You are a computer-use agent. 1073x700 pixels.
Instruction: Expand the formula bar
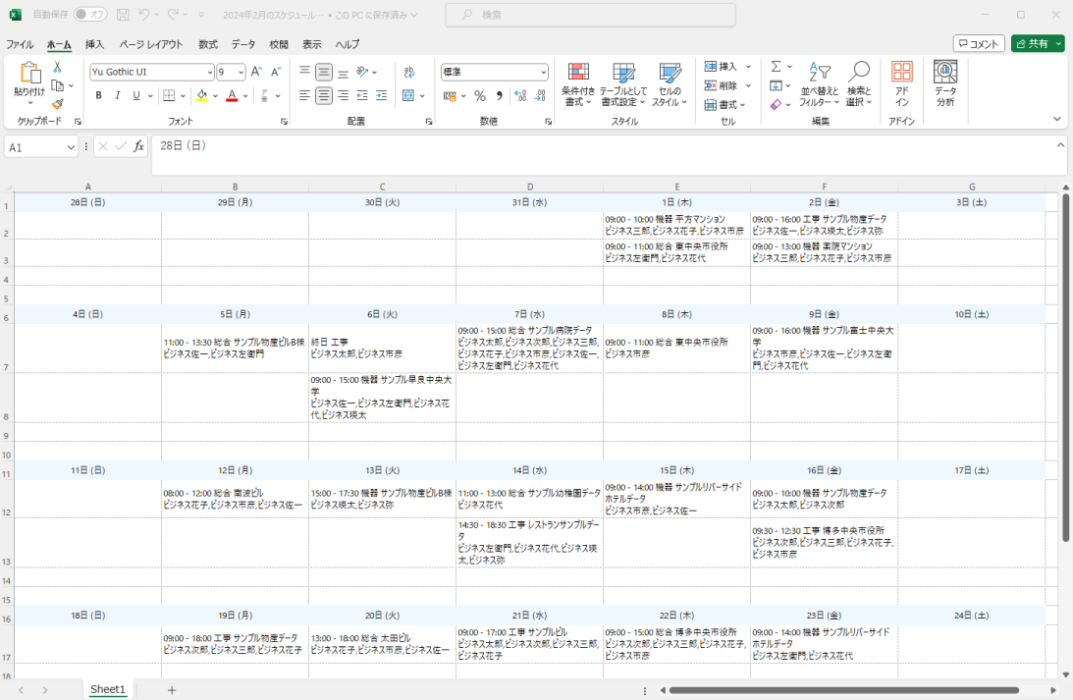click(1060, 145)
